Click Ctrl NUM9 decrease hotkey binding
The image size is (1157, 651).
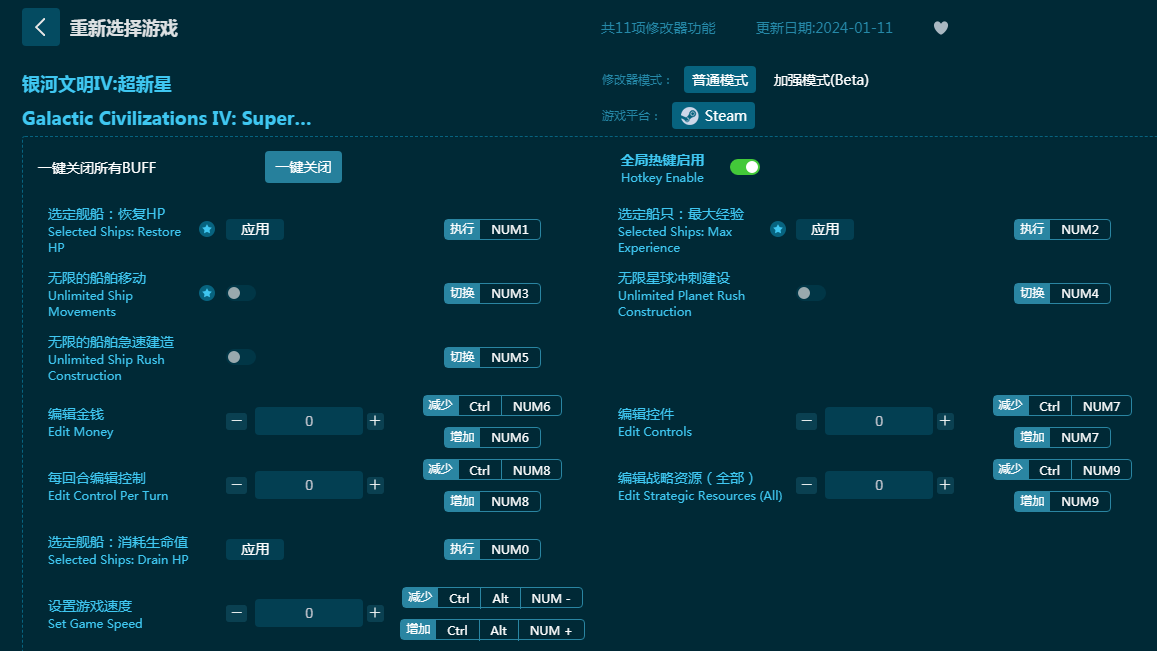tap(1063, 470)
